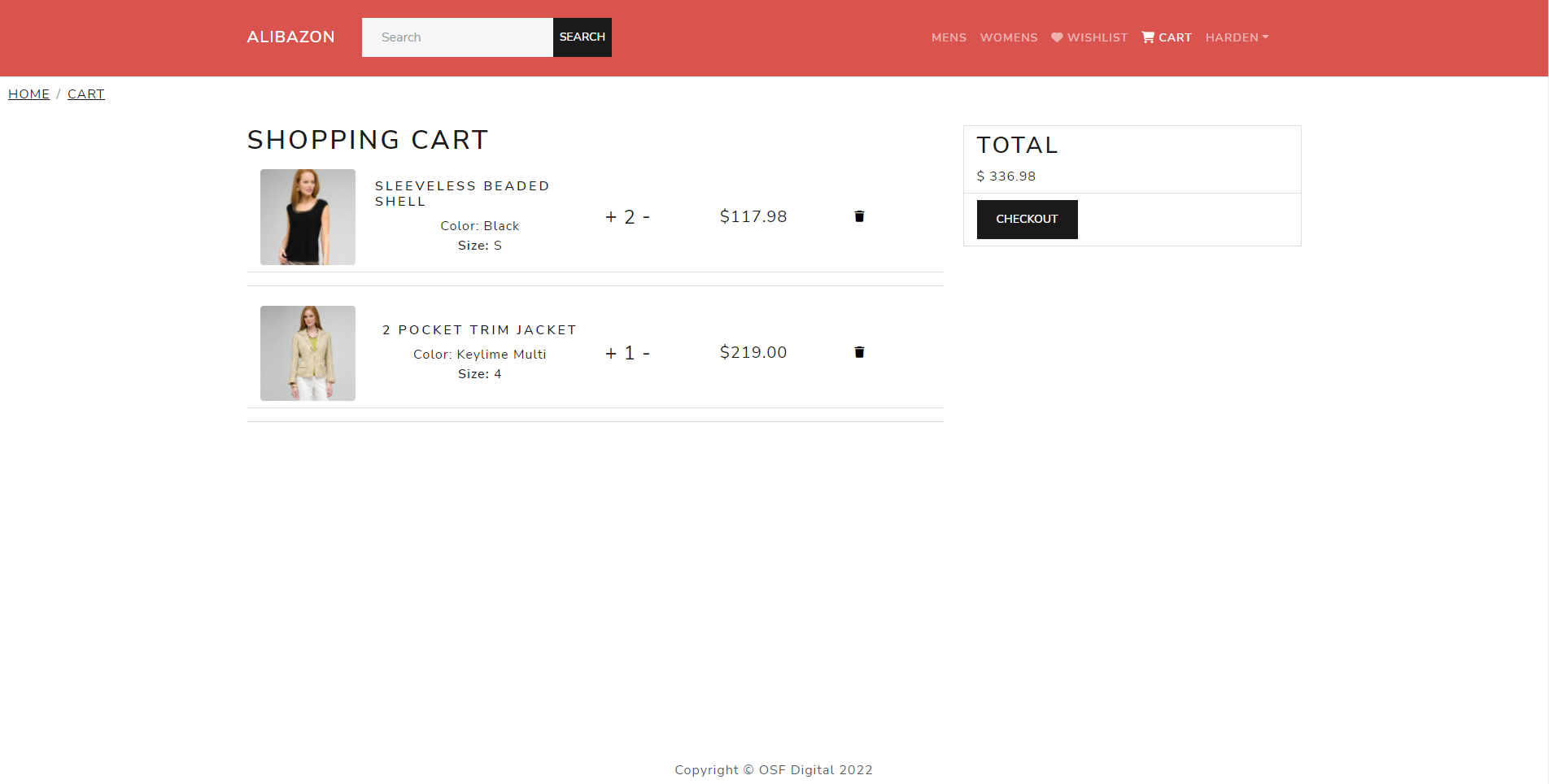Open the MENS menu
This screenshot has width=1549, height=784.
point(949,37)
